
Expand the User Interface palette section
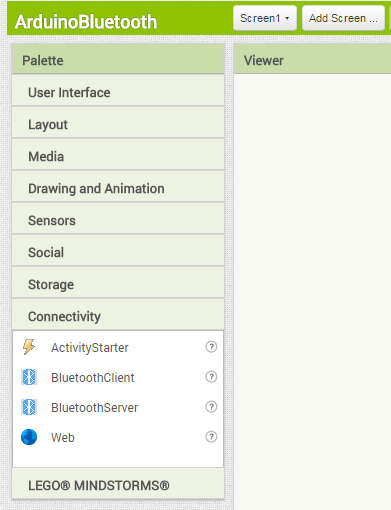118,91
